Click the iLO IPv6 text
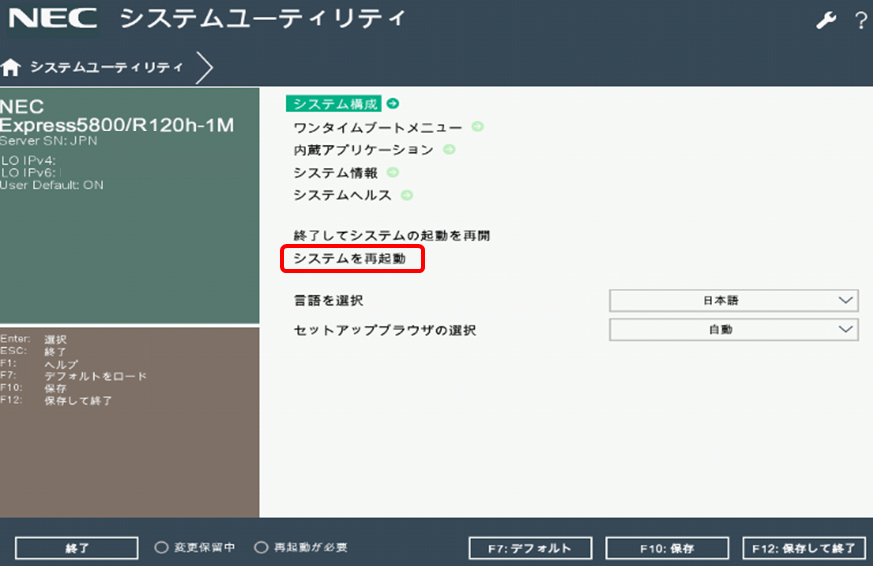Viewport: 873px width, 566px height. (x=28, y=173)
